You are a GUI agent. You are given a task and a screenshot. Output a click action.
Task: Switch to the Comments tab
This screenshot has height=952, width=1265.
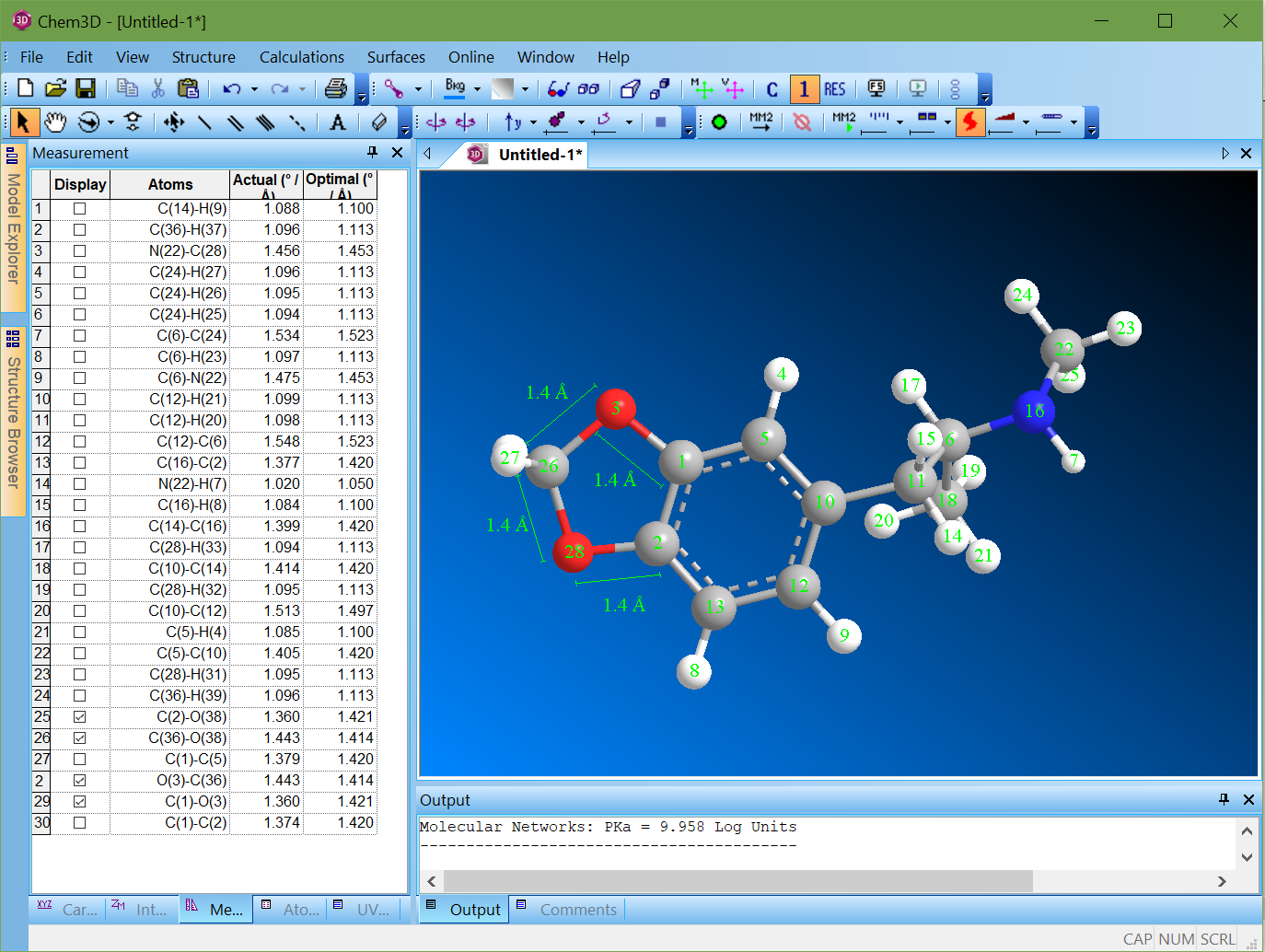click(x=568, y=910)
